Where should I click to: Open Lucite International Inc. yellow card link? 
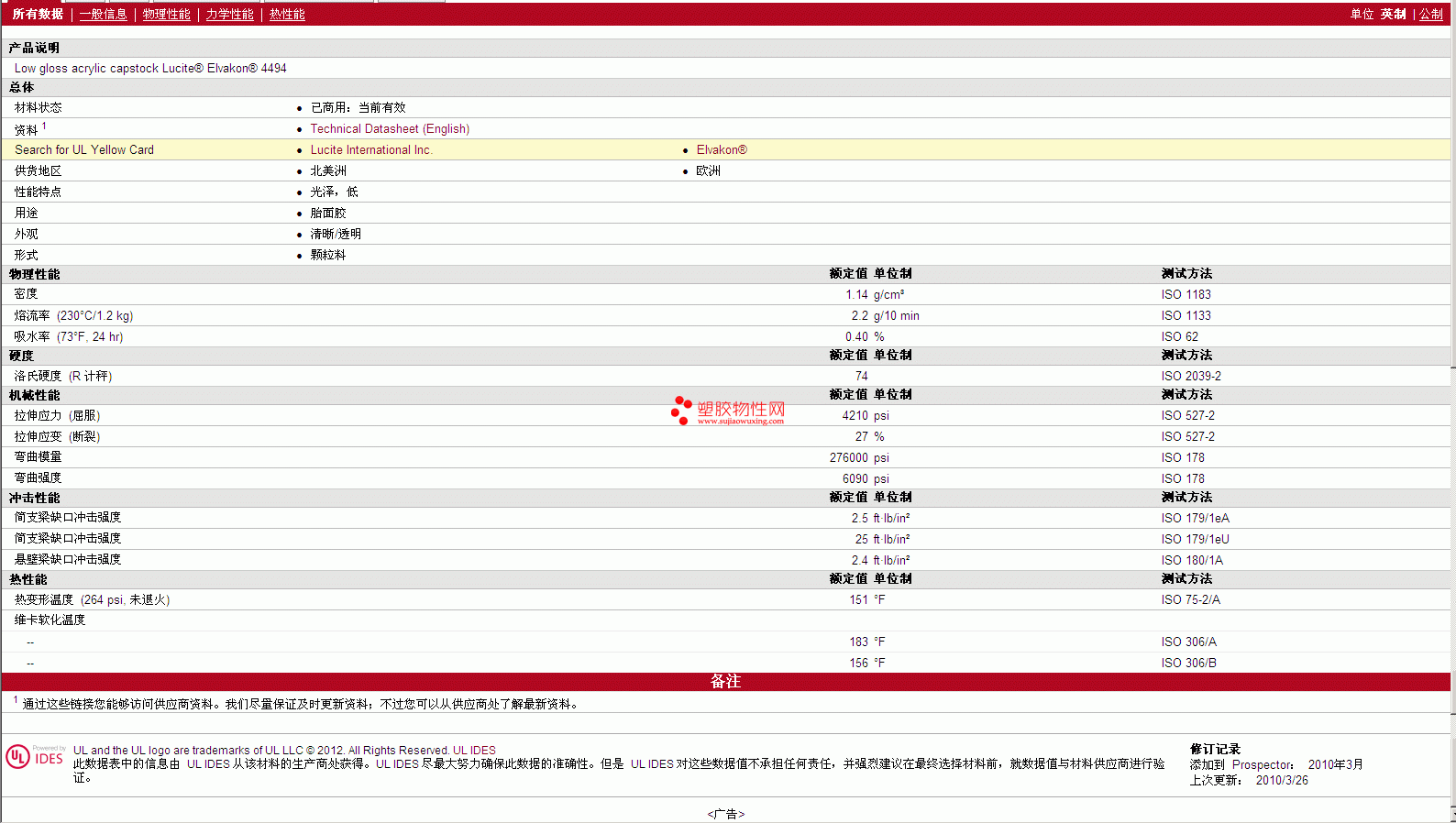[x=371, y=150]
